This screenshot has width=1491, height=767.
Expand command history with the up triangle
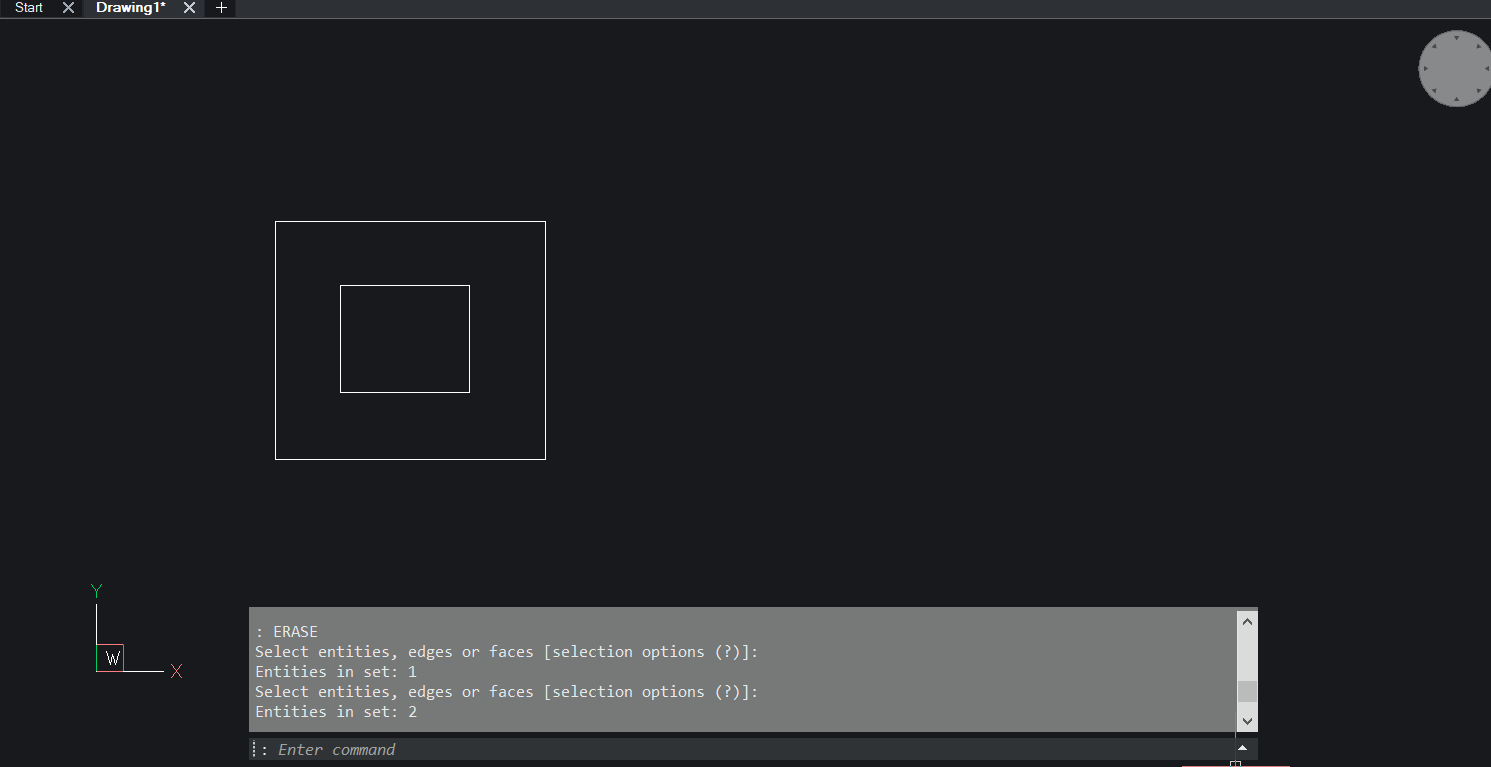[1242, 748]
